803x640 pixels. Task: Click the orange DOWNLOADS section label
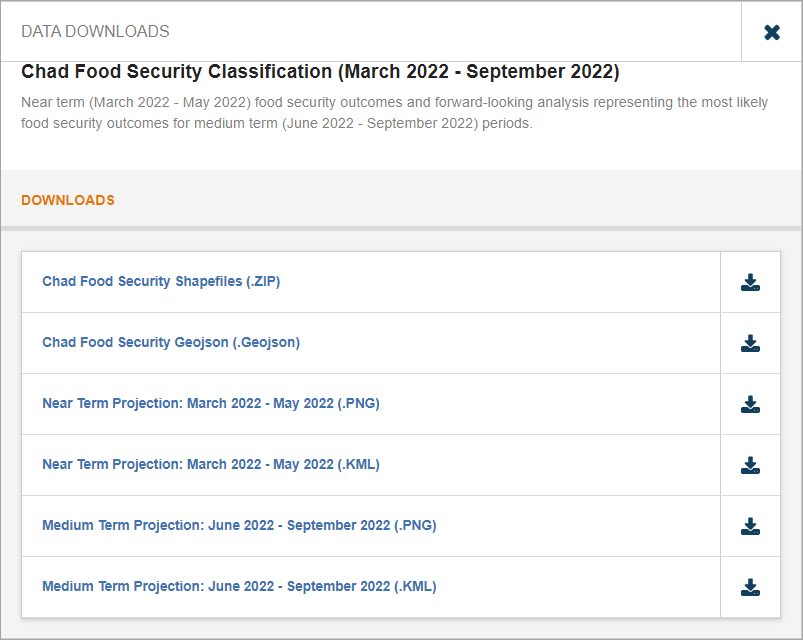(68, 200)
